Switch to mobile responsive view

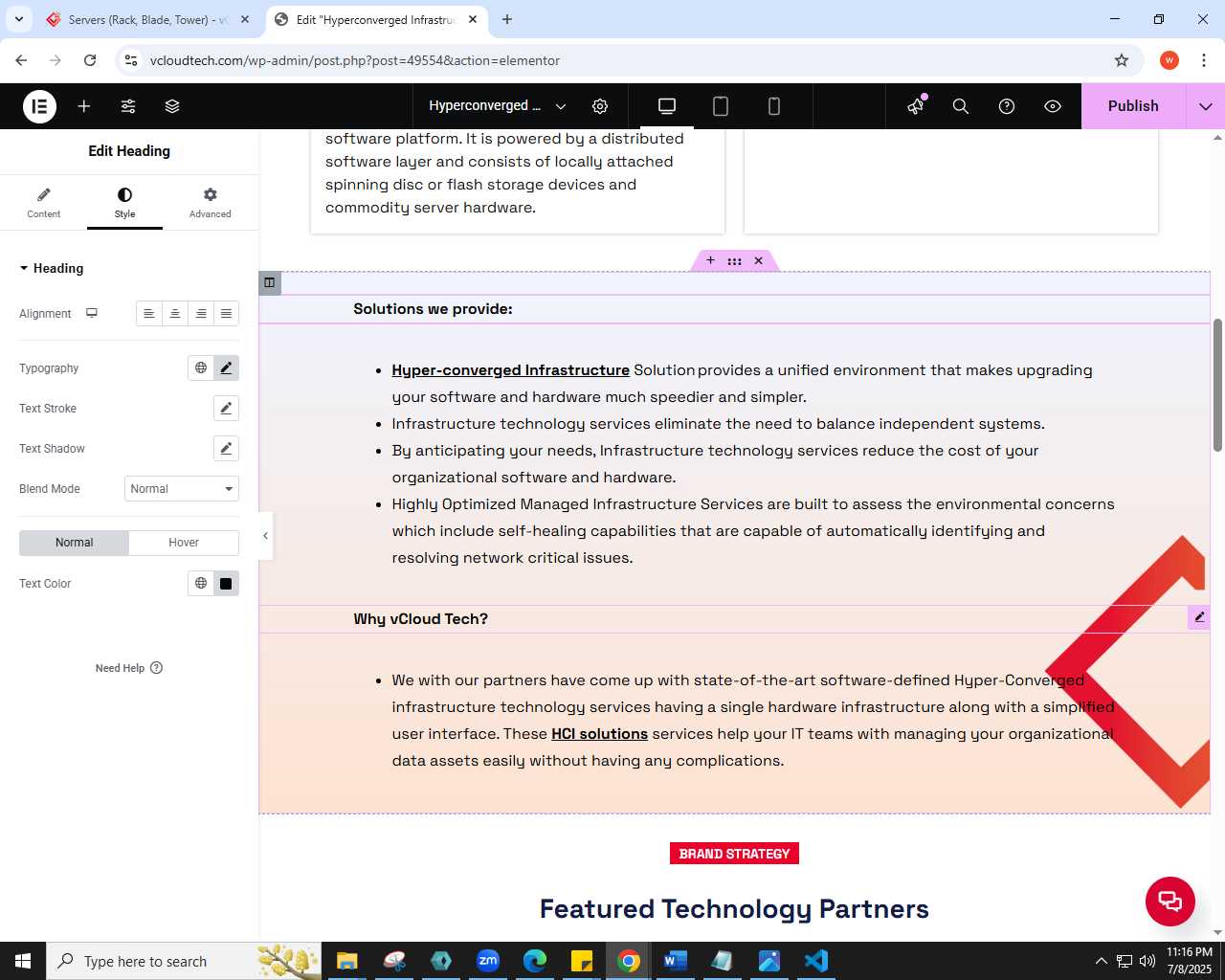click(774, 106)
